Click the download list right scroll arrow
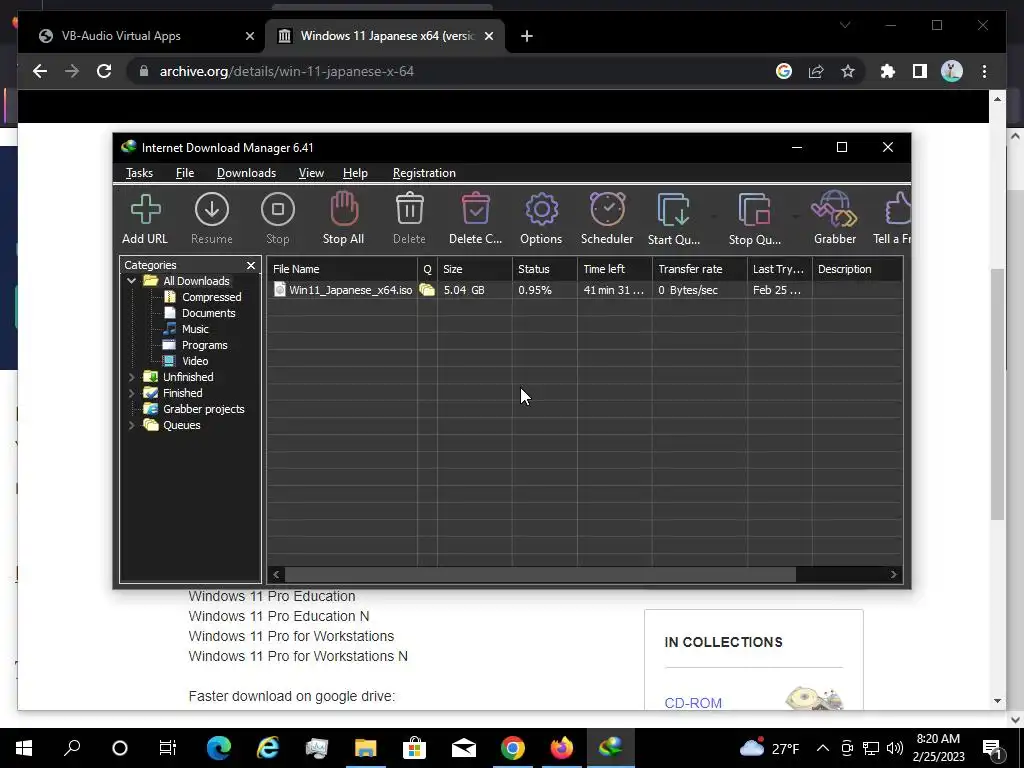1024x768 pixels. 893,575
